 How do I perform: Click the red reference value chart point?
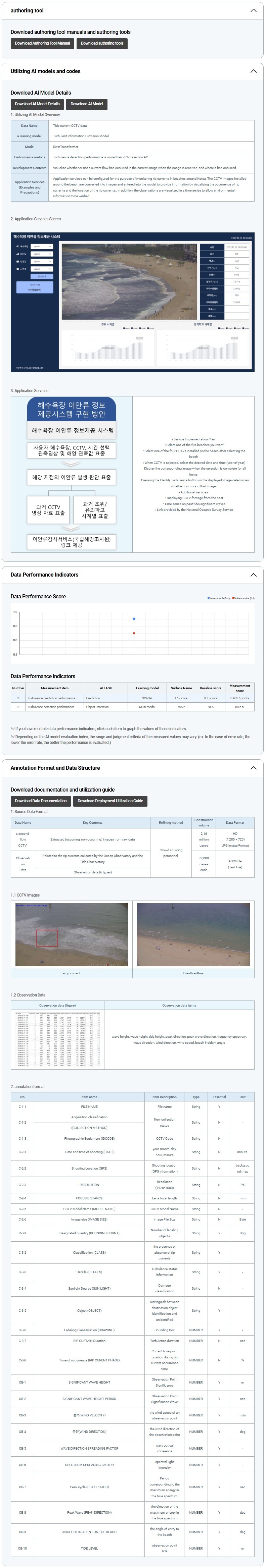134,633
